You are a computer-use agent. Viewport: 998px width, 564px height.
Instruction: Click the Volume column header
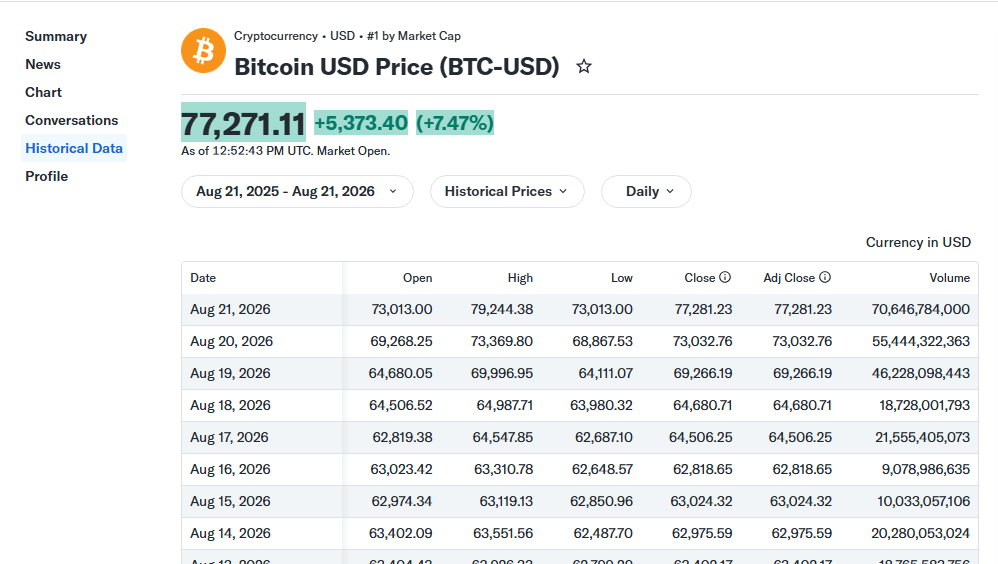[x=949, y=278]
